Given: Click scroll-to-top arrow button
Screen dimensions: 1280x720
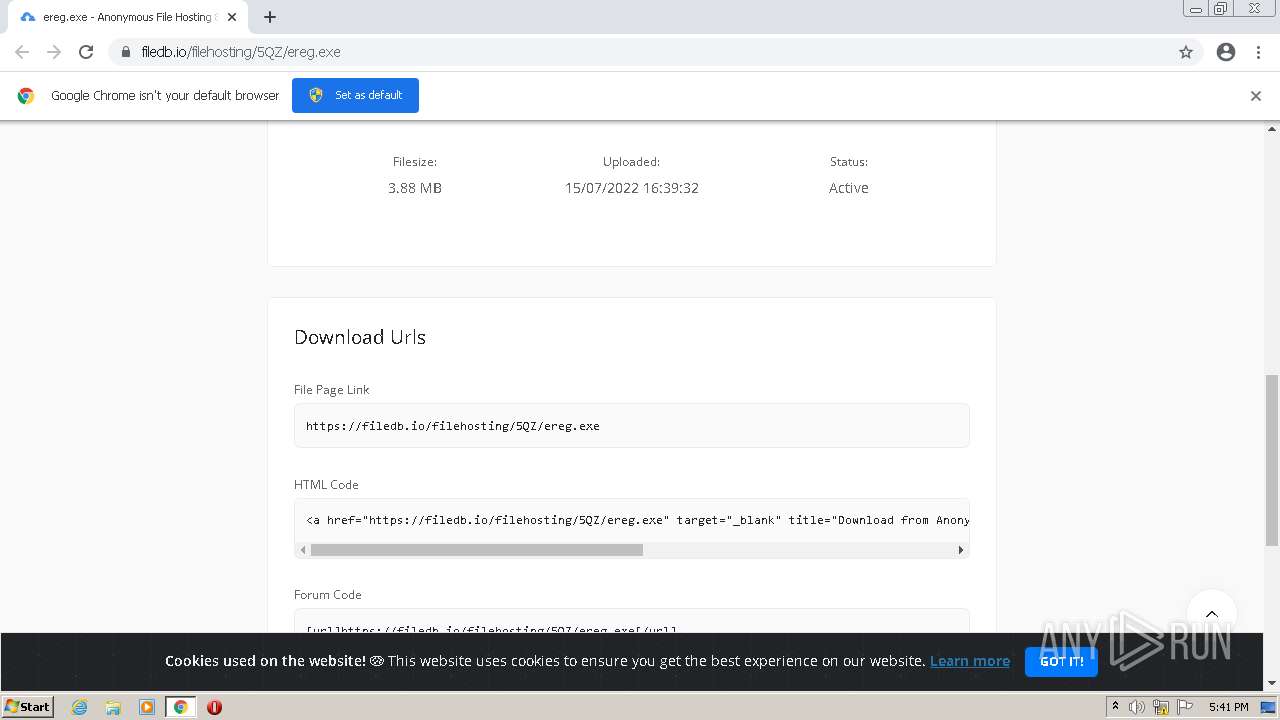Looking at the screenshot, I should click(1212, 614).
